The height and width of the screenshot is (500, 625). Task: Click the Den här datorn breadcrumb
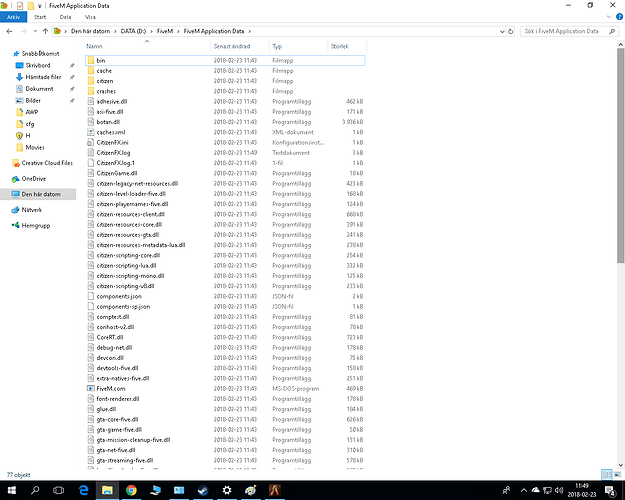pos(90,31)
